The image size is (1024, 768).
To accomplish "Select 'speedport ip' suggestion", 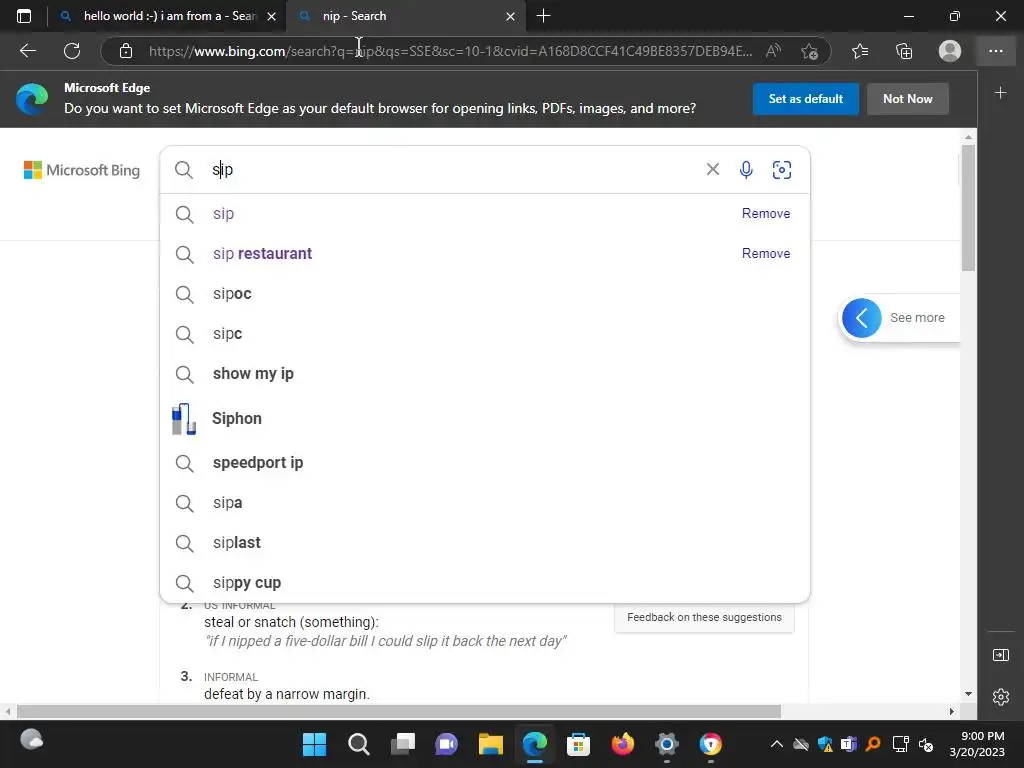I will (x=485, y=462).
